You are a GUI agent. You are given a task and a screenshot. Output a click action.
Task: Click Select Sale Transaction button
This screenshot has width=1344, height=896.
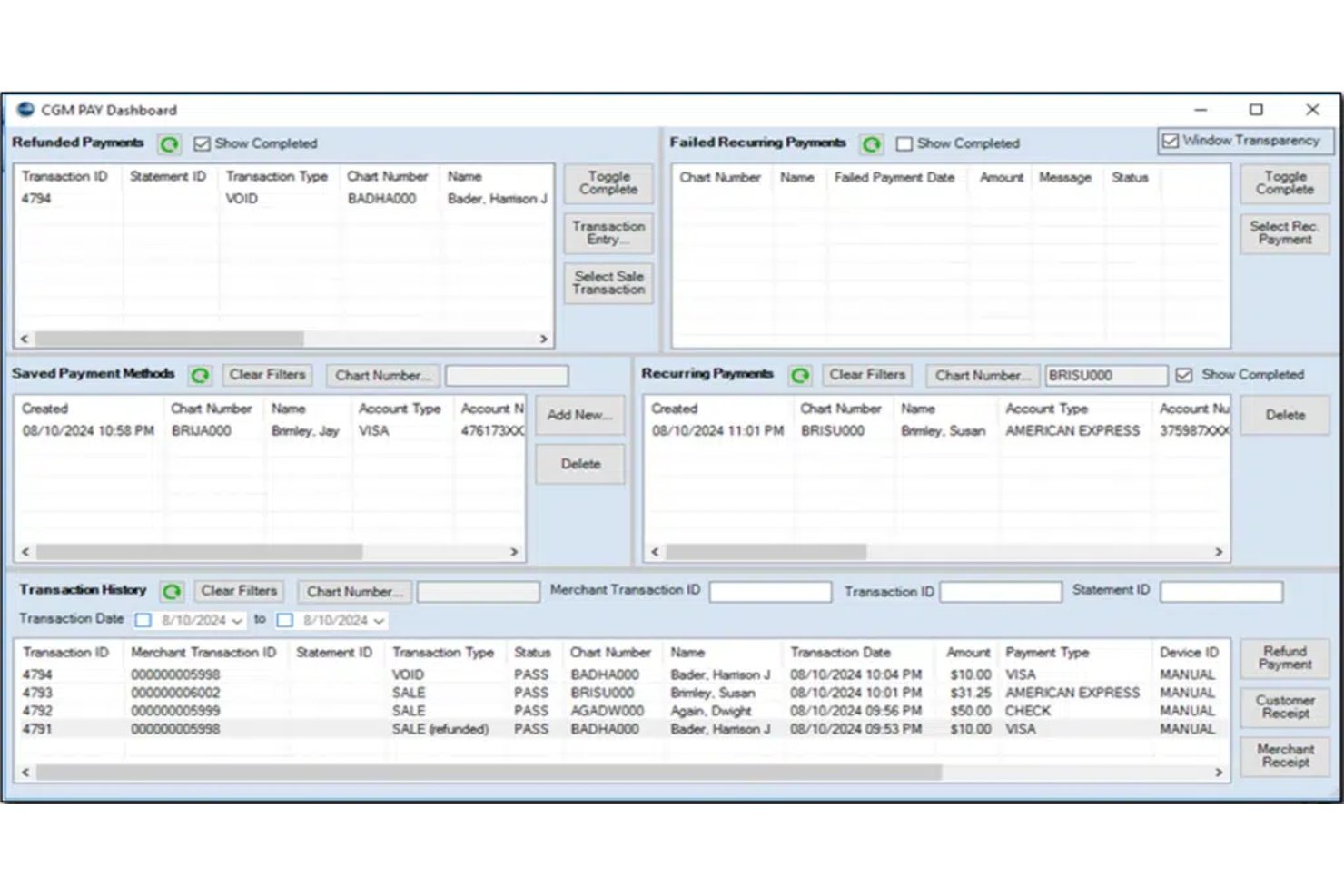click(x=608, y=283)
